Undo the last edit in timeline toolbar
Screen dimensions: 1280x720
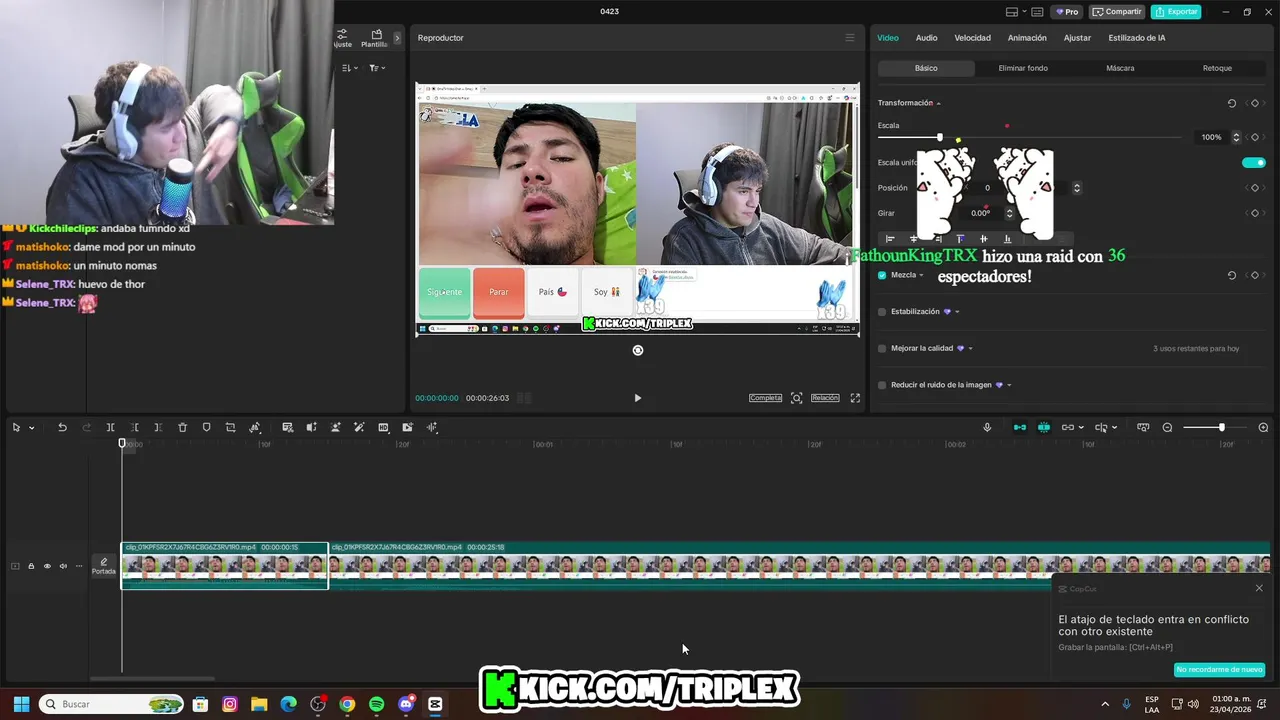point(62,428)
